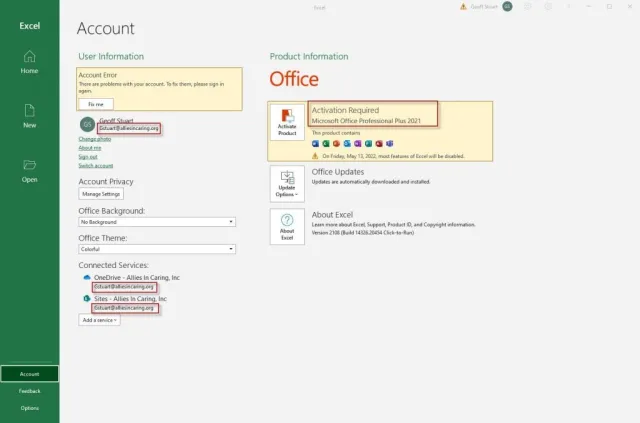Click the Teams icon in product list
The image size is (640, 423).
pos(390,143)
